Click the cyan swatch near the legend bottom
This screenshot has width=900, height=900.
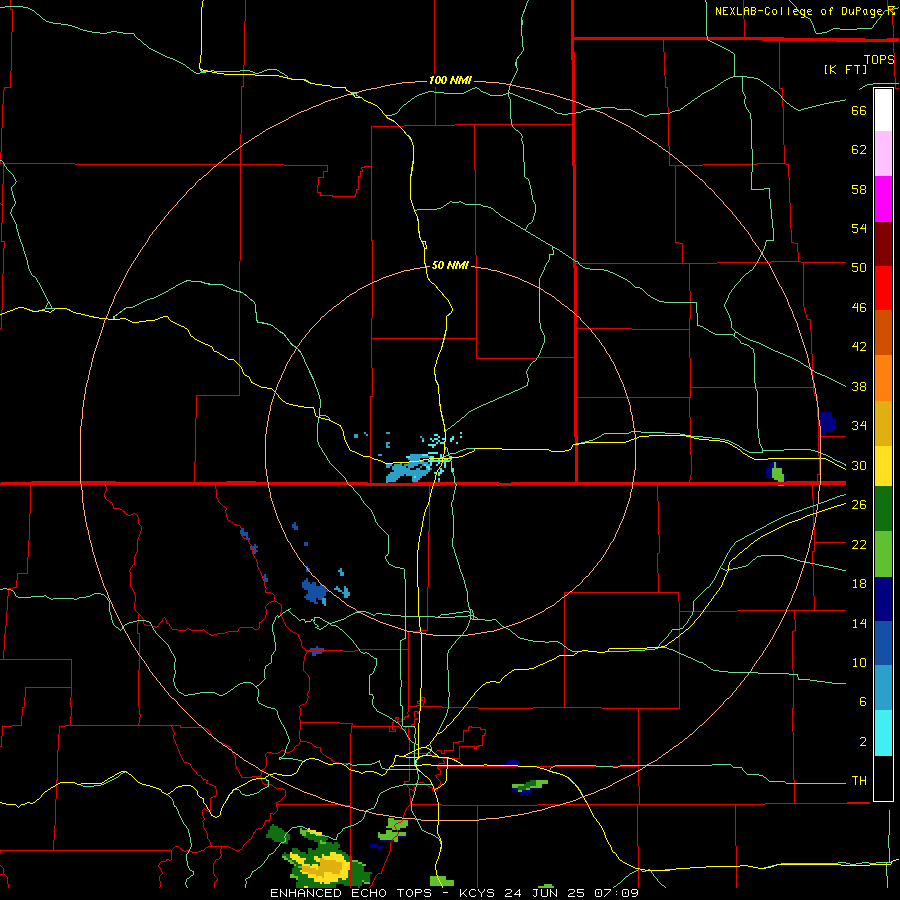click(x=883, y=733)
